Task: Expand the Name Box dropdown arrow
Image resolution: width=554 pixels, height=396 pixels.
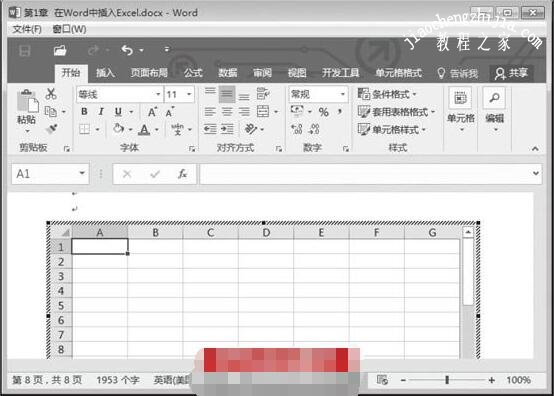Action: [82, 173]
